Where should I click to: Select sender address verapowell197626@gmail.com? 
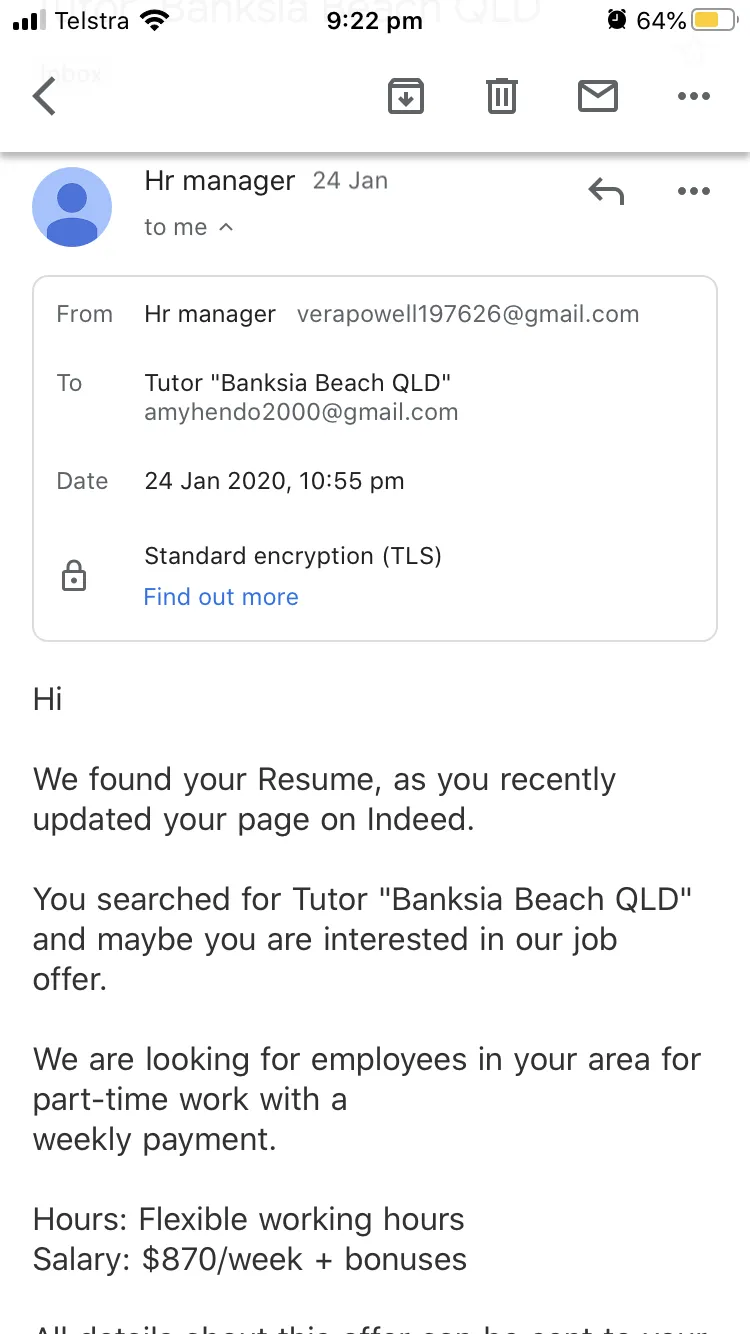[x=468, y=314]
